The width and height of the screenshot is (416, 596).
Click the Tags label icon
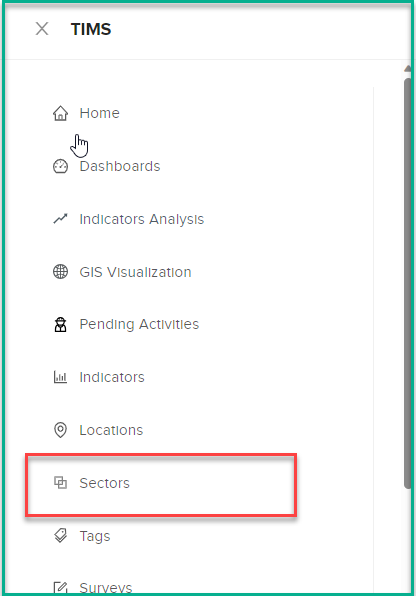pos(60,536)
